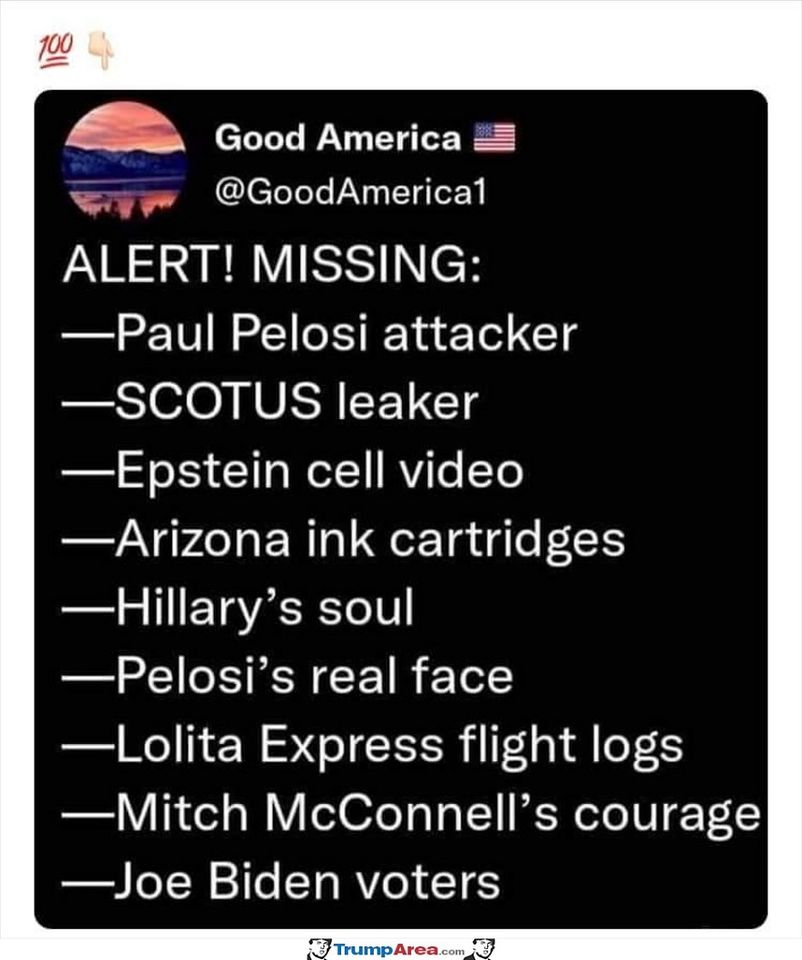Click the Pelosi's real face line
802x960 pixels.
[x=288, y=677]
